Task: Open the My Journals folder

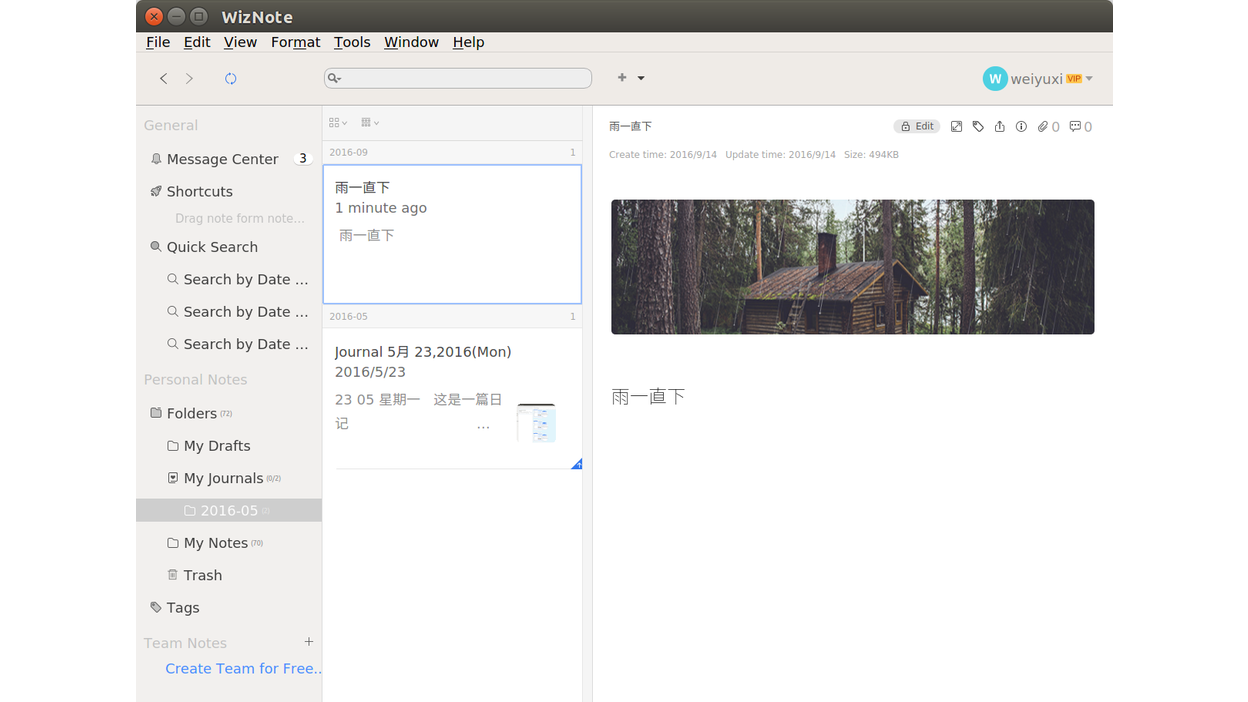Action: click(x=222, y=478)
